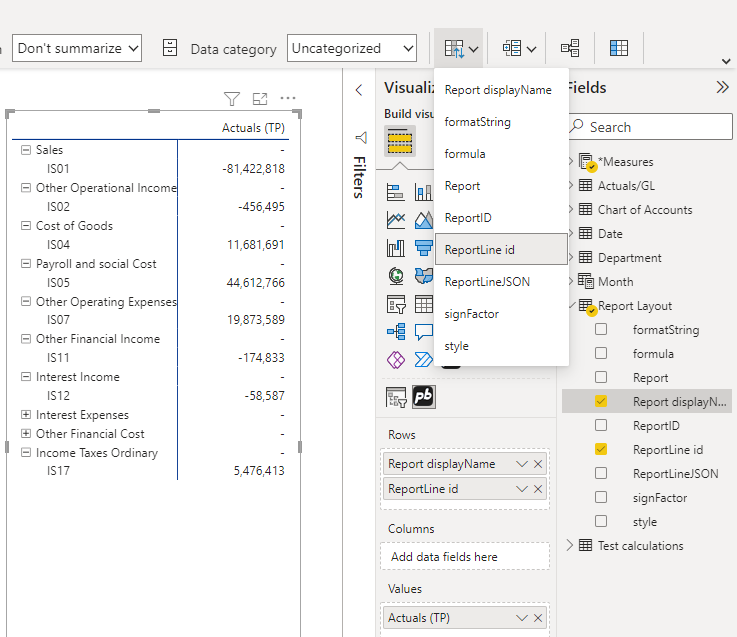Screen dimensions: 737x637
Task: Open the Sort by column dropdown
Action: pyautogui.click(x=461, y=48)
